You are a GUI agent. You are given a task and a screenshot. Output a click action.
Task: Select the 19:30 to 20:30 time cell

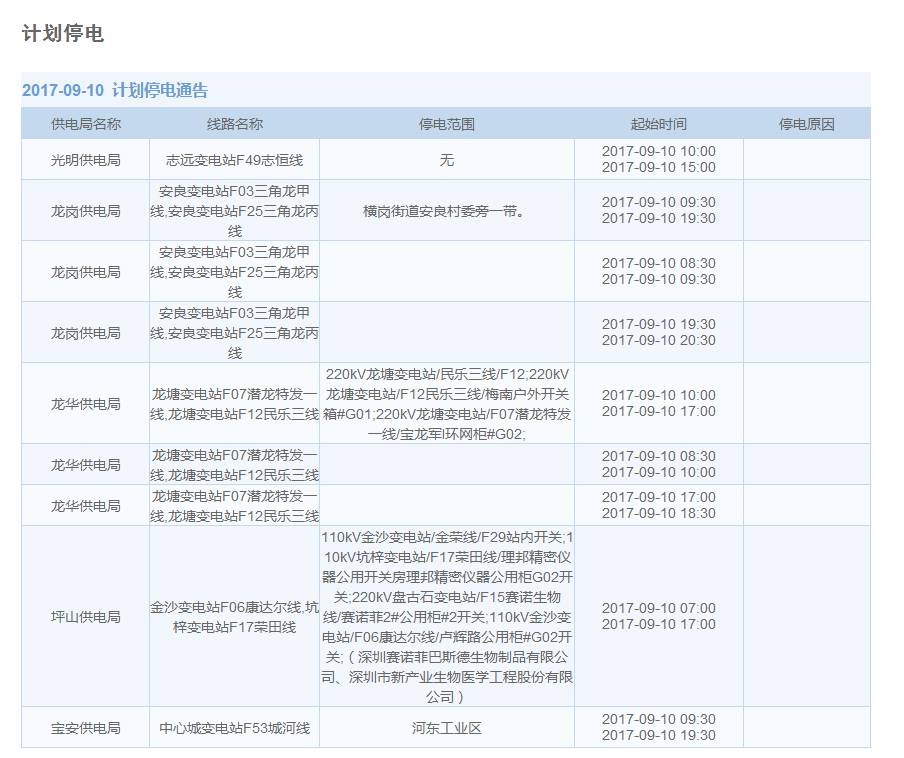pyautogui.click(x=658, y=332)
